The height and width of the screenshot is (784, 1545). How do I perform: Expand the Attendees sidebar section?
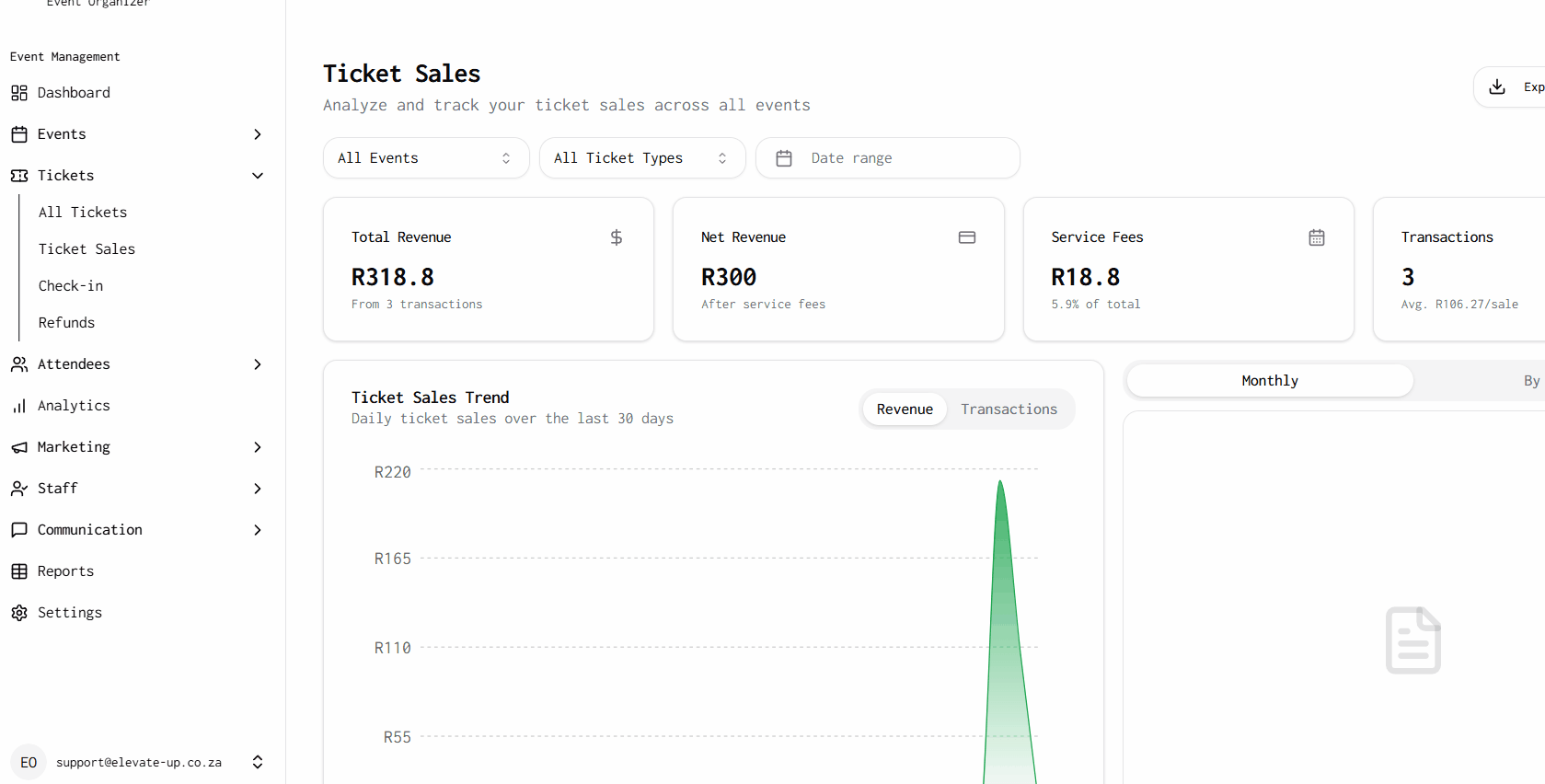click(x=258, y=364)
